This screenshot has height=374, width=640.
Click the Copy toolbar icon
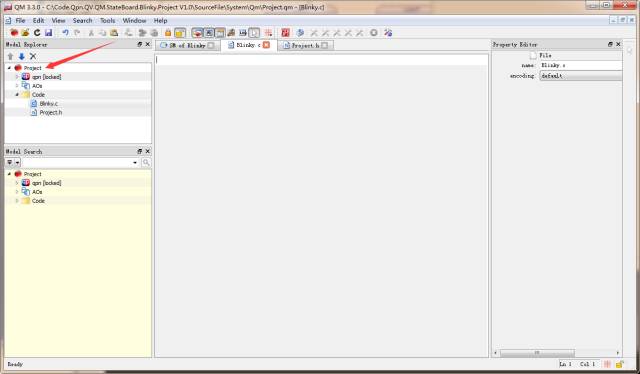click(102, 33)
